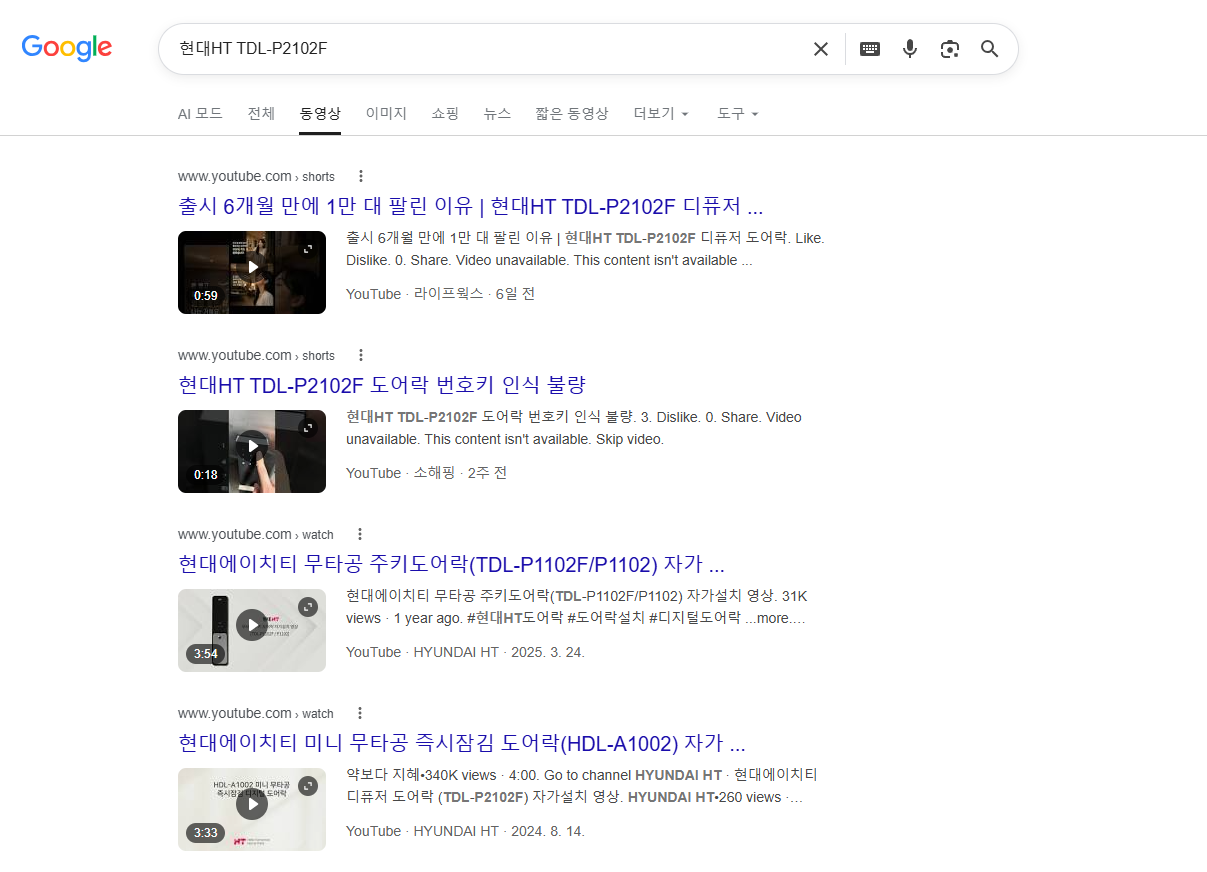
Task: Open the 미니 무타공 즉시잠김 도어락(HDL-A1002) result
Action: click(462, 744)
